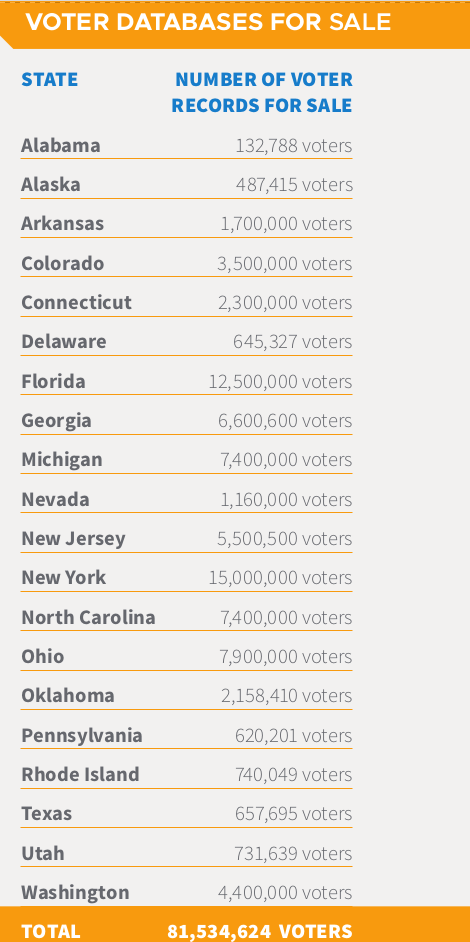Click Georgia's 6,600,600 voters figure
This screenshot has width=470, height=942.
coord(285,421)
